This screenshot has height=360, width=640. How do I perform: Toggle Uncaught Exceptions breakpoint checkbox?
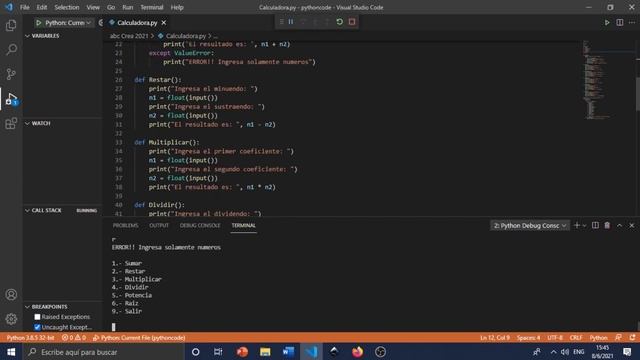(x=38, y=327)
